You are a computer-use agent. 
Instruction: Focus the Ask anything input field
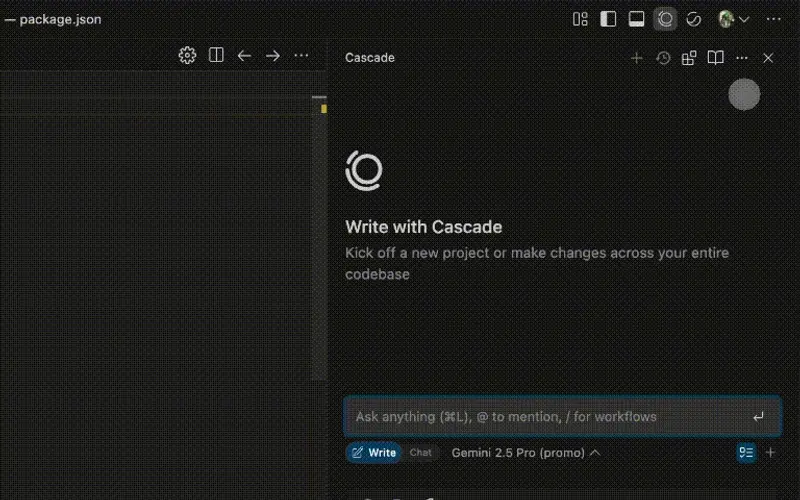point(563,416)
